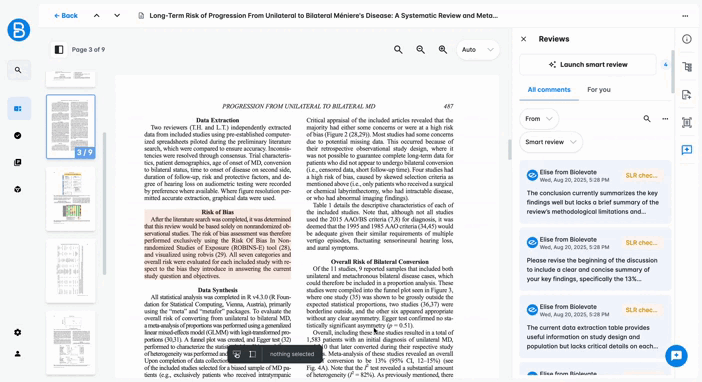The width and height of the screenshot is (702, 382).
Task: Zoom in on the PDF page
Action: coord(443,50)
